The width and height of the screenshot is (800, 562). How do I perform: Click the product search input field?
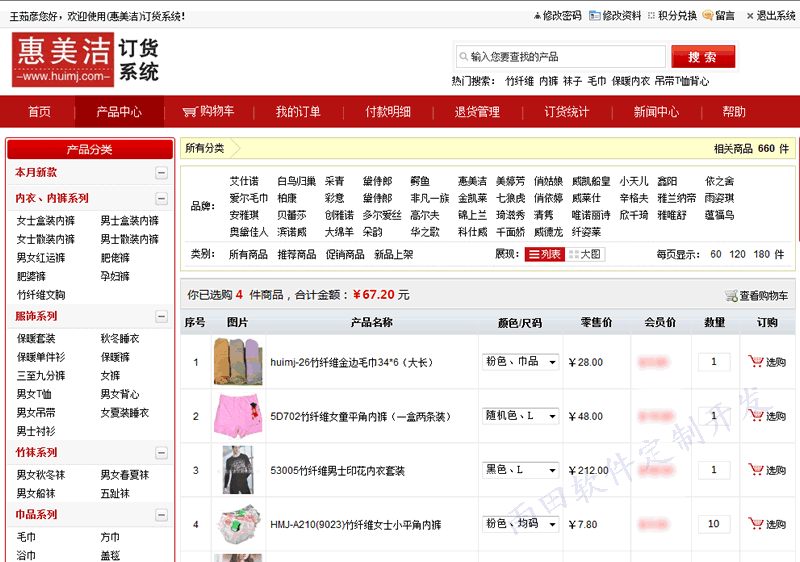561,57
